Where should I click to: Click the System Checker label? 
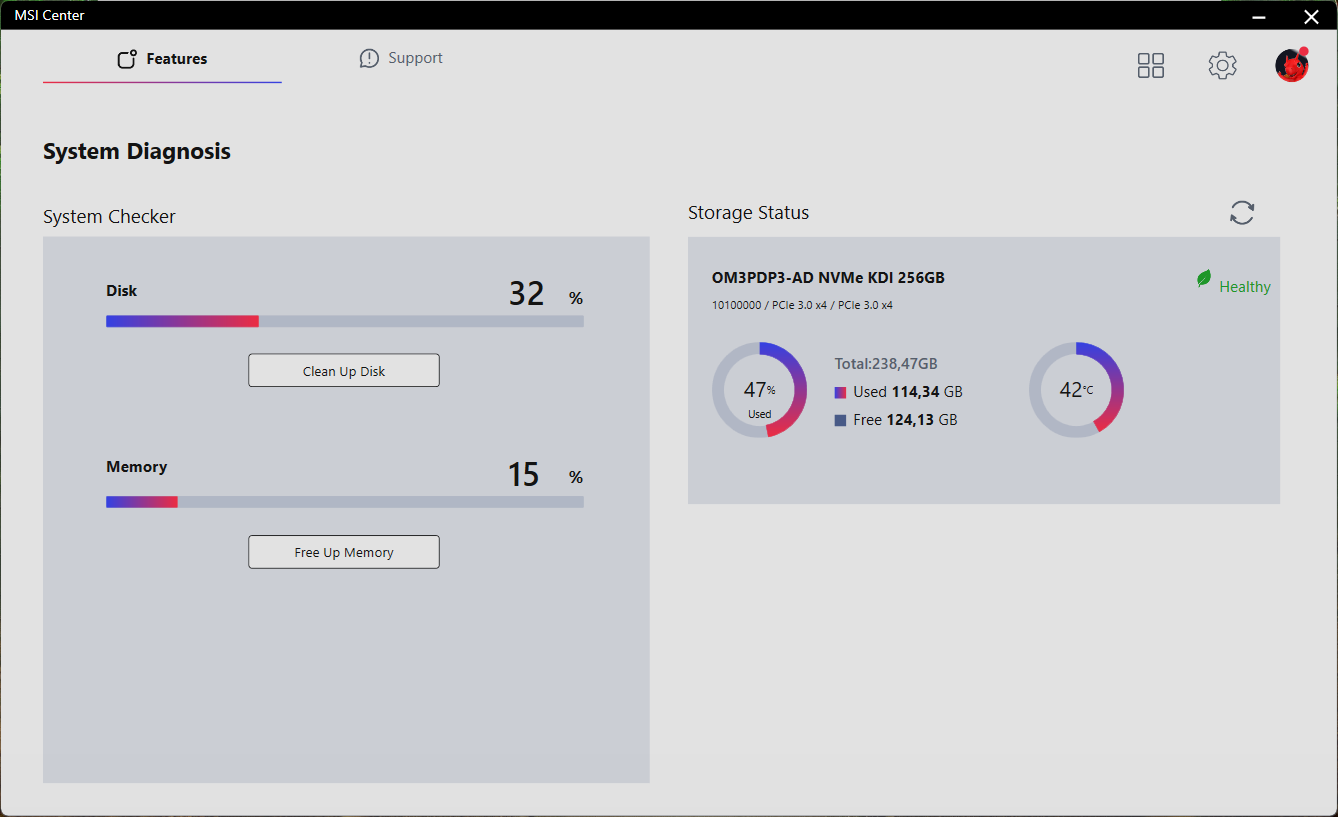(109, 217)
